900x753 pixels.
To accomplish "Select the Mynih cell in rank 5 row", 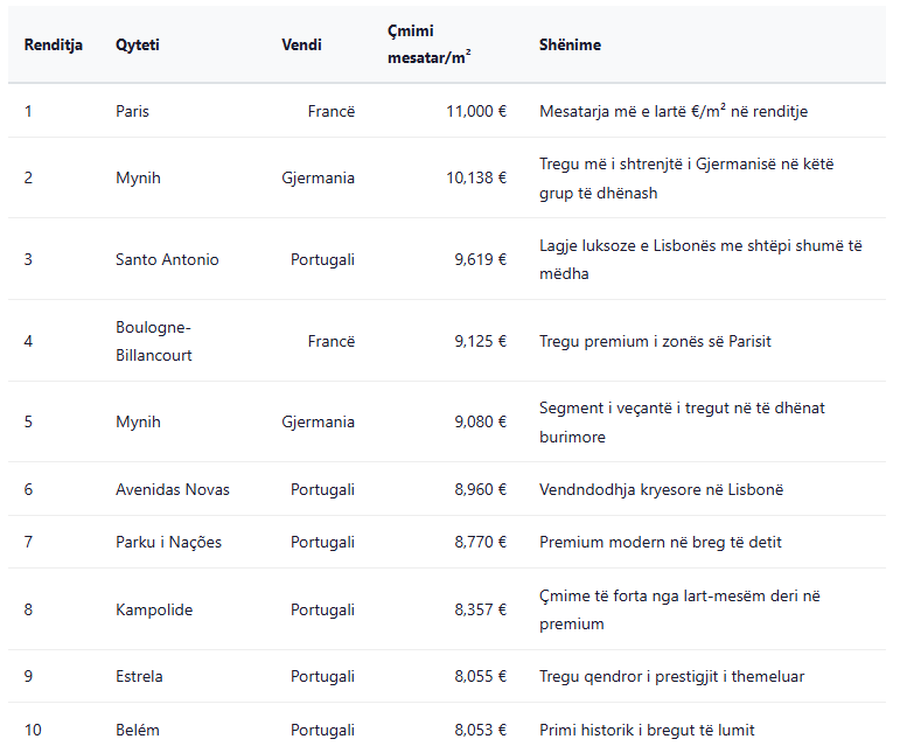I will 138,422.
